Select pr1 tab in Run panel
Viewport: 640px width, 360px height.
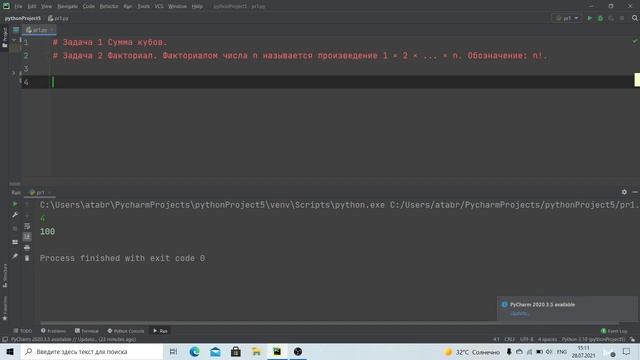pos(40,192)
